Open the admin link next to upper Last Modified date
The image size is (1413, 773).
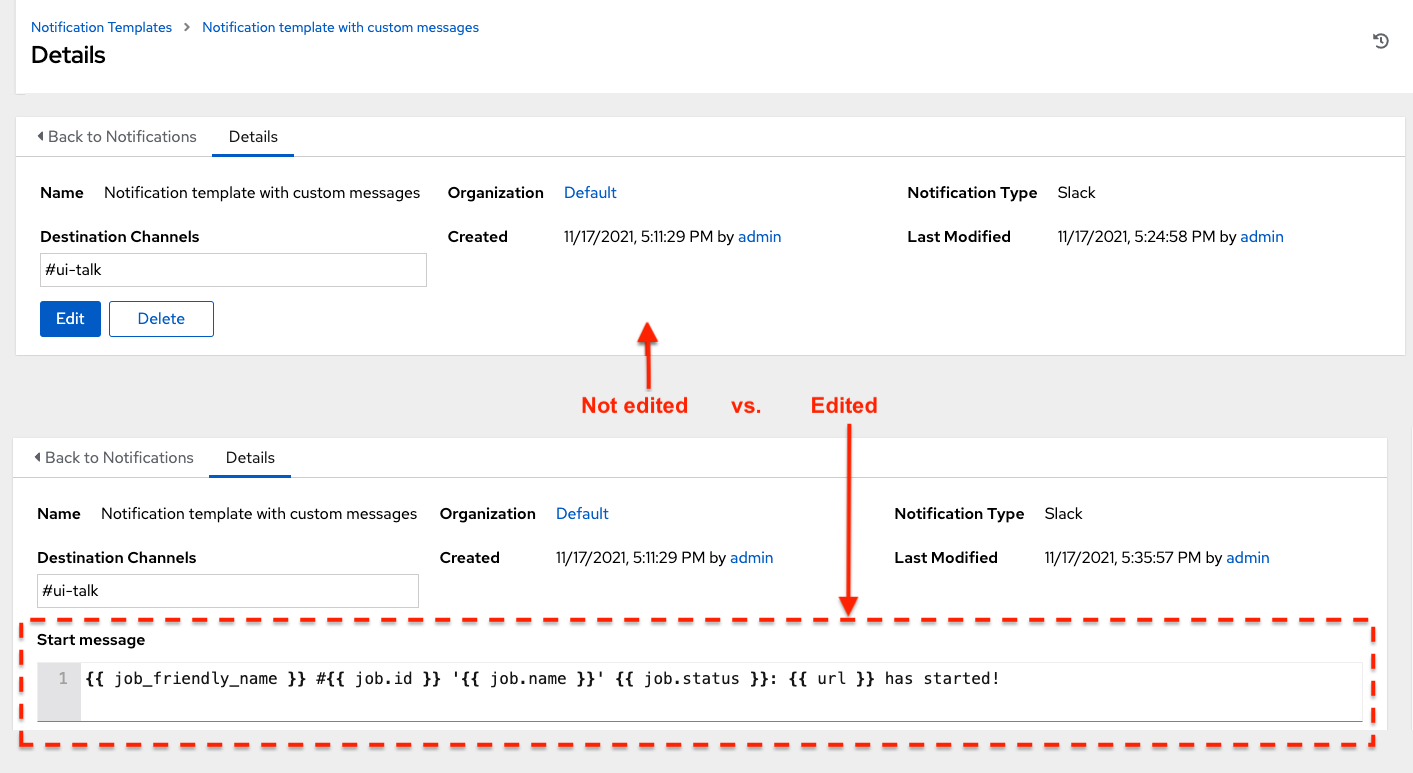click(x=1261, y=236)
